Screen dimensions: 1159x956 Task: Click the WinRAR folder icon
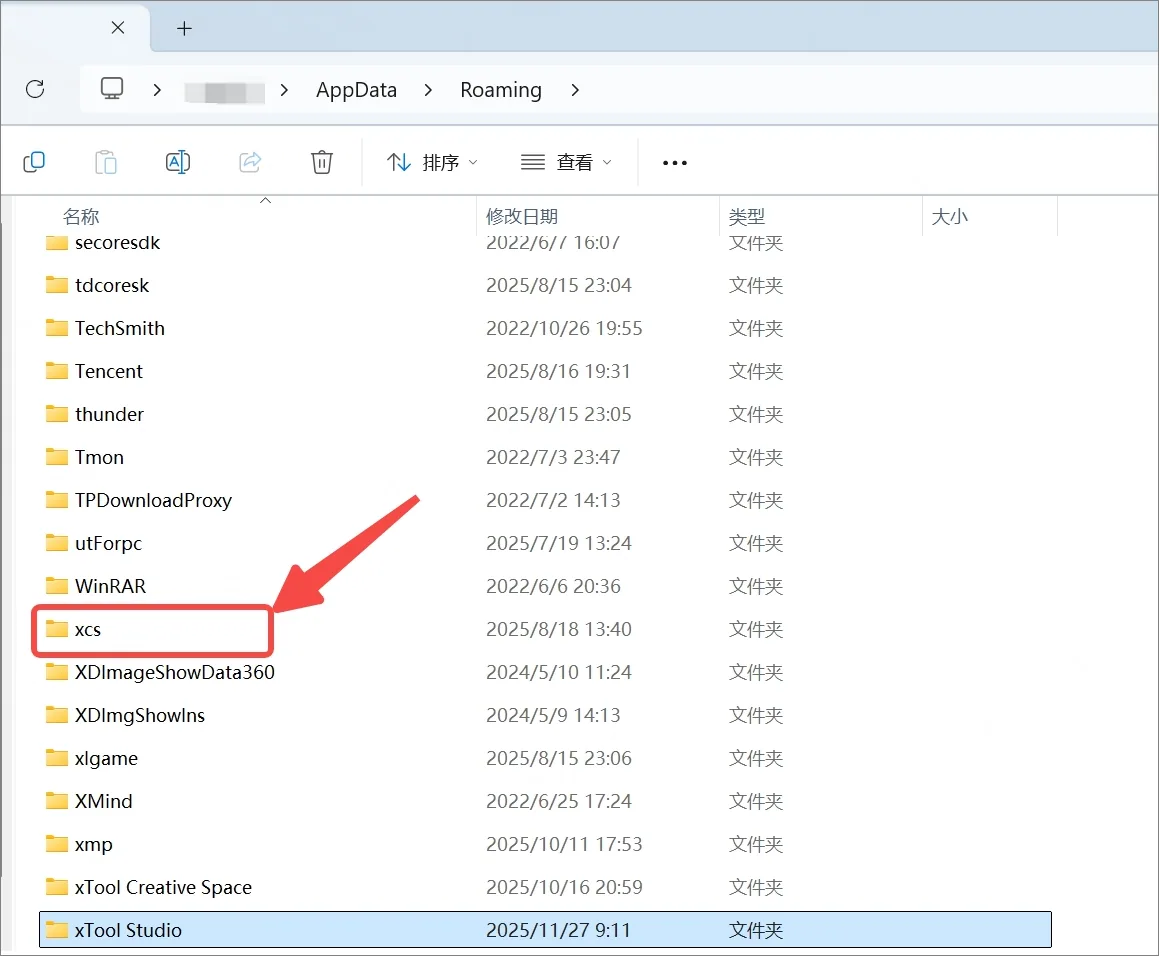pos(56,586)
